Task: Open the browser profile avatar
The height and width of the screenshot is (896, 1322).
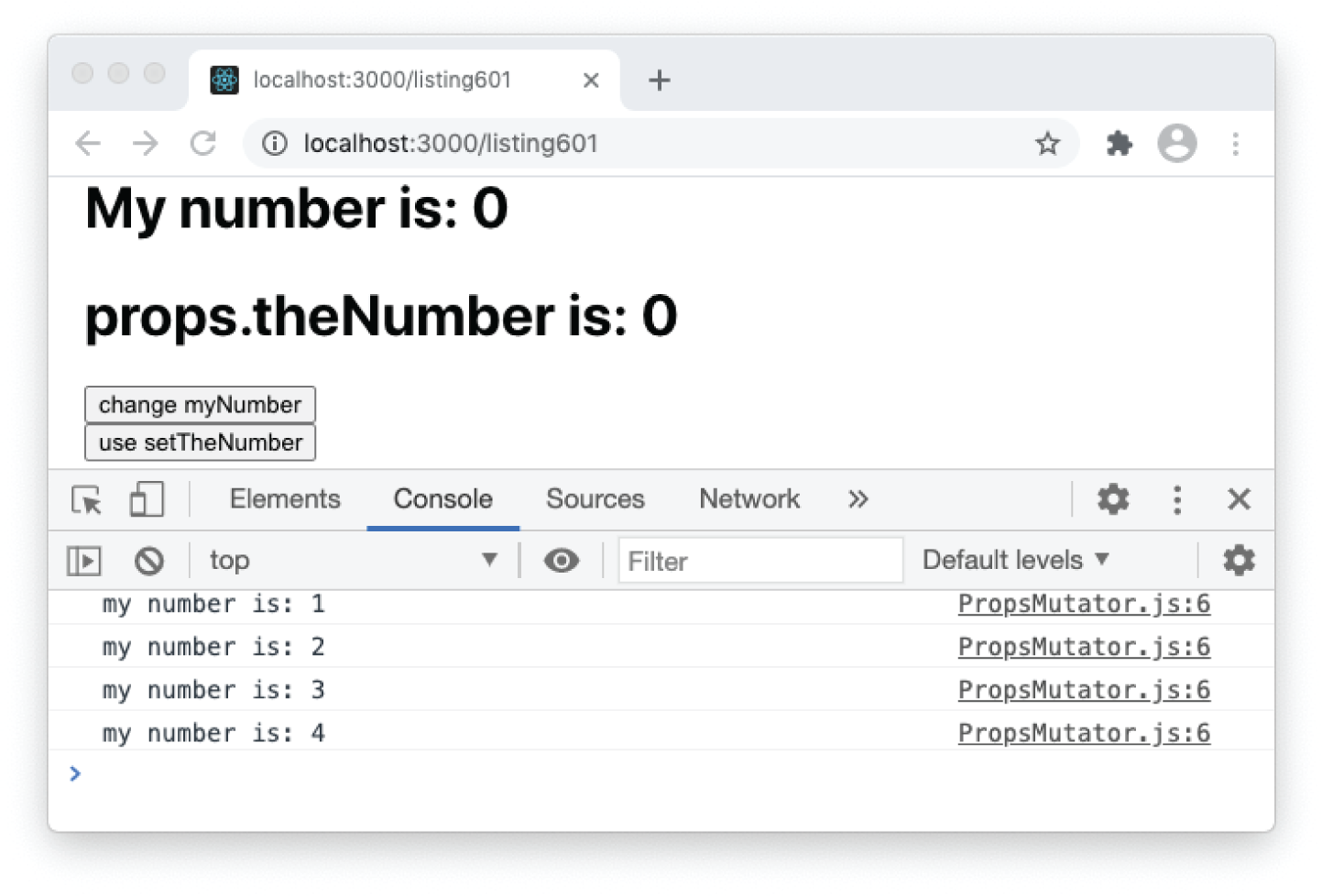Action: tap(1176, 143)
